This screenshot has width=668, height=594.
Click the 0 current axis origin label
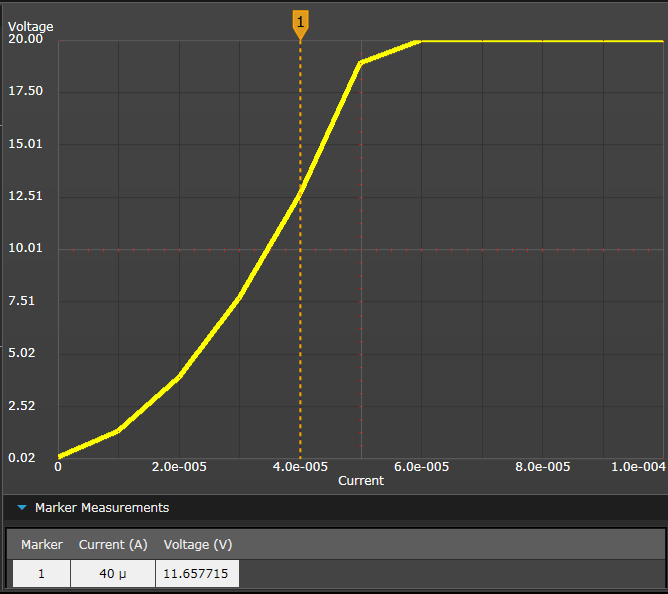pos(58,467)
